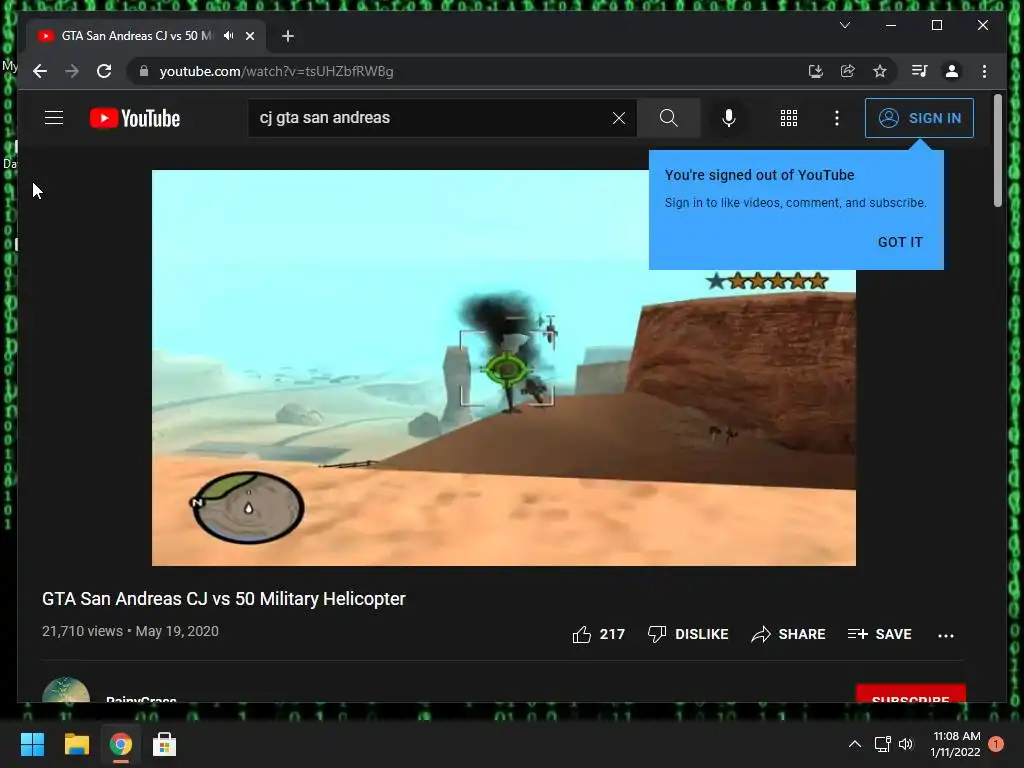Clear the search box with X
1024x768 pixels.
pyautogui.click(x=618, y=118)
